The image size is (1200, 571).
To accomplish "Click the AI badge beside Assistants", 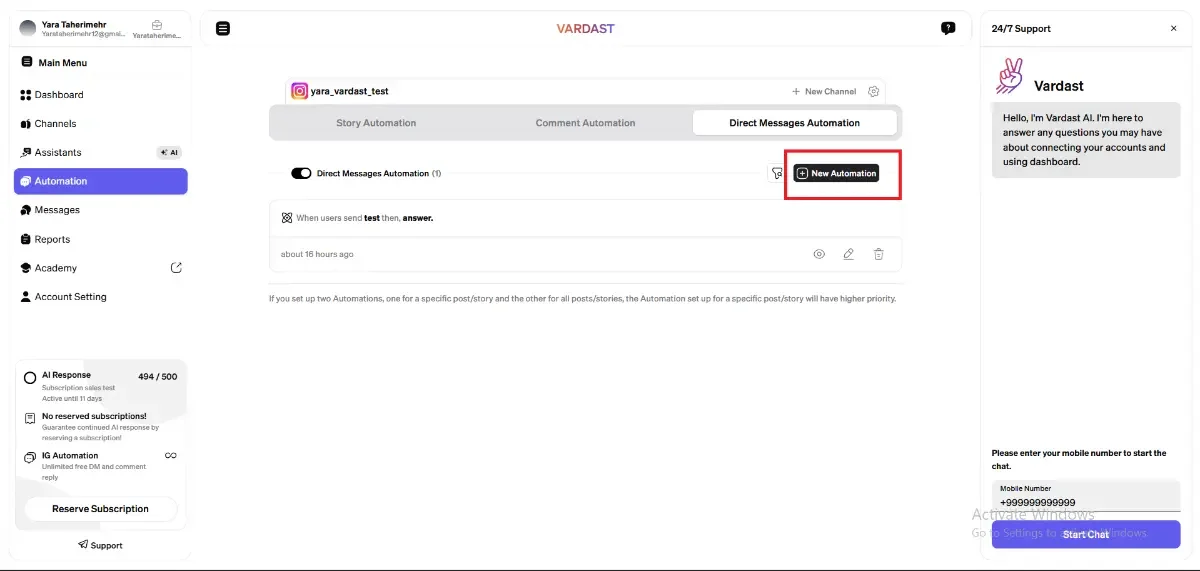I will [x=169, y=153].
